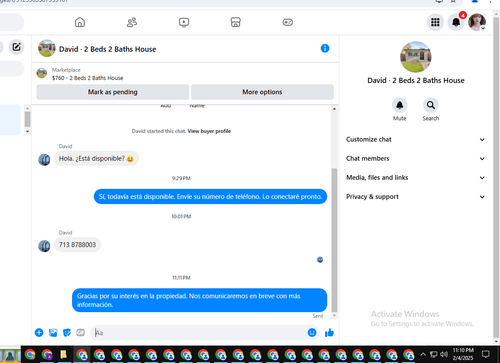
Task: Choose a GIF icon
Action: point(81,332)
